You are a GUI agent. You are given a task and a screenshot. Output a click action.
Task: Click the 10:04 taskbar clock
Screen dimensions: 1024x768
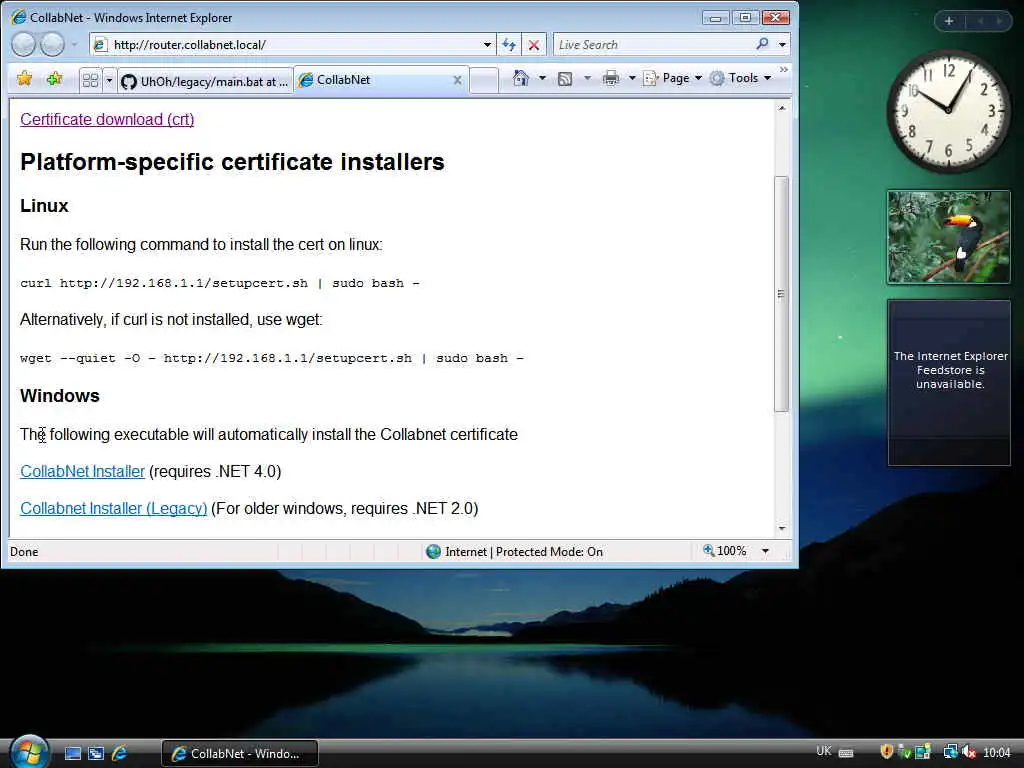(997, 753)
